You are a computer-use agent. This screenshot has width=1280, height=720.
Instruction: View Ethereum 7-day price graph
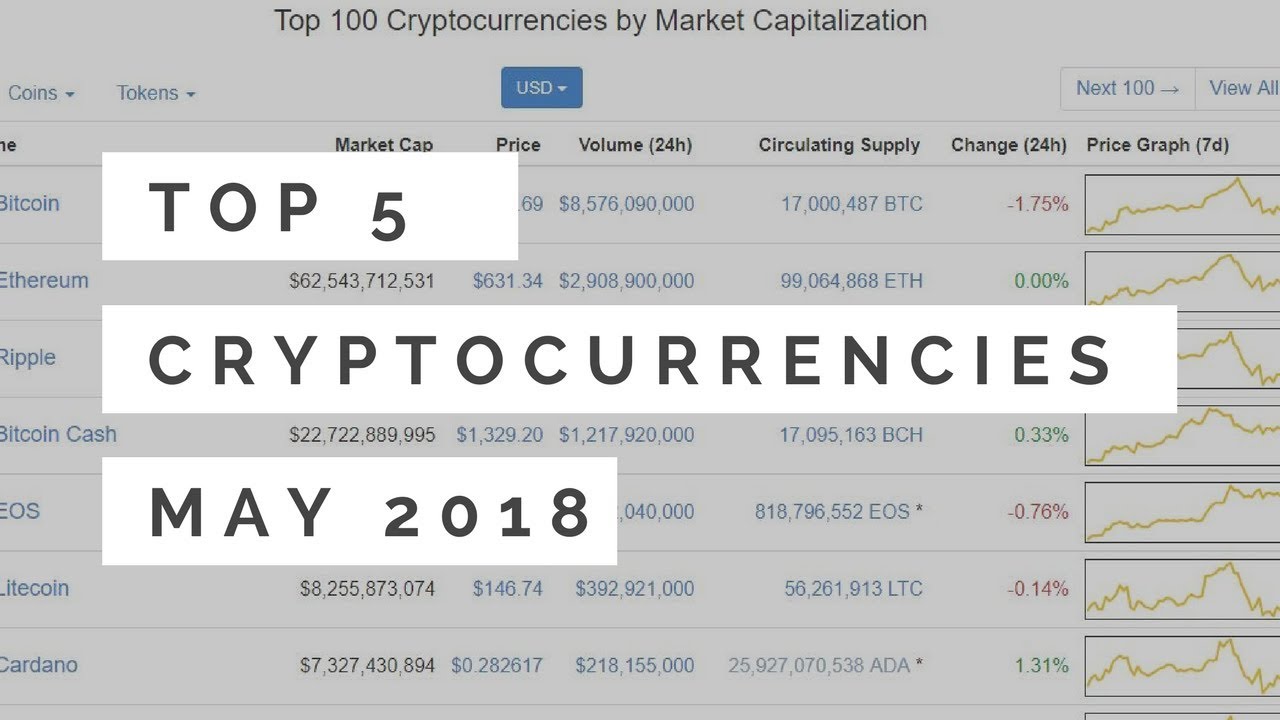point(1182,279)
